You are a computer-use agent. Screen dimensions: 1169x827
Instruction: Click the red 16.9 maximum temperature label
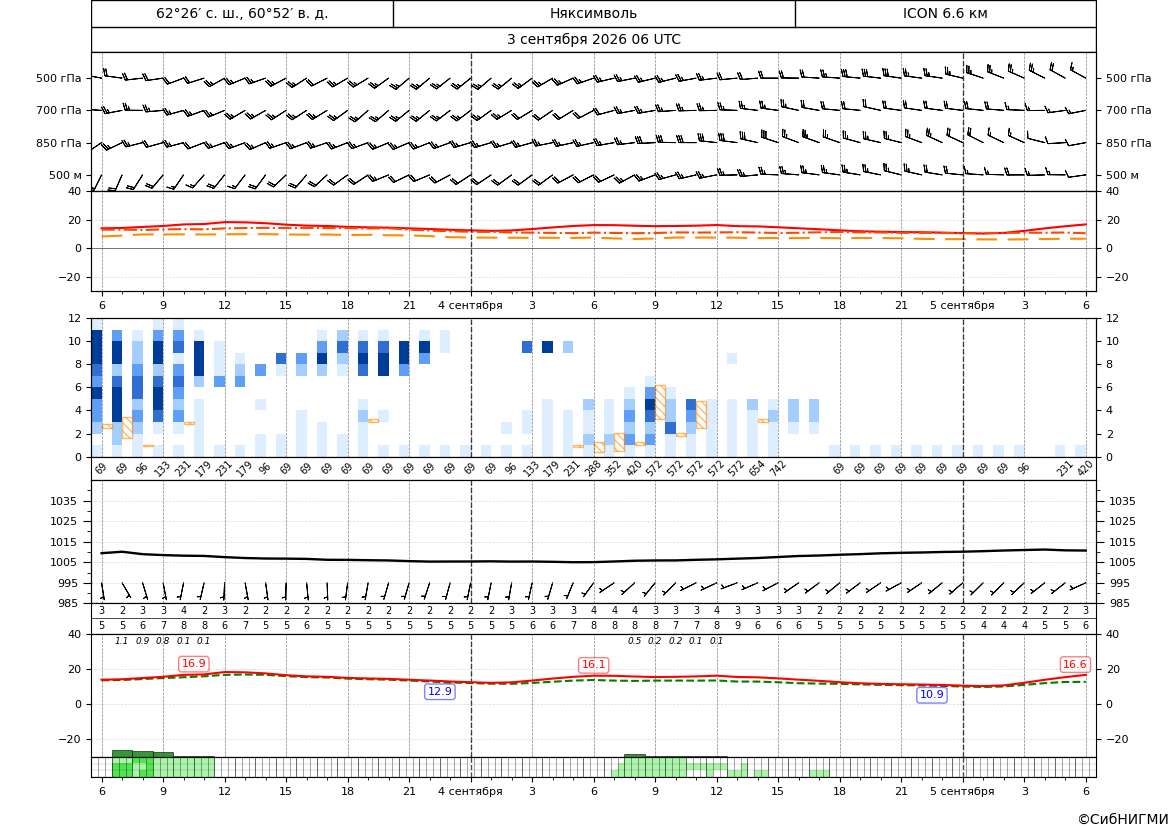[x=194, y=663]
